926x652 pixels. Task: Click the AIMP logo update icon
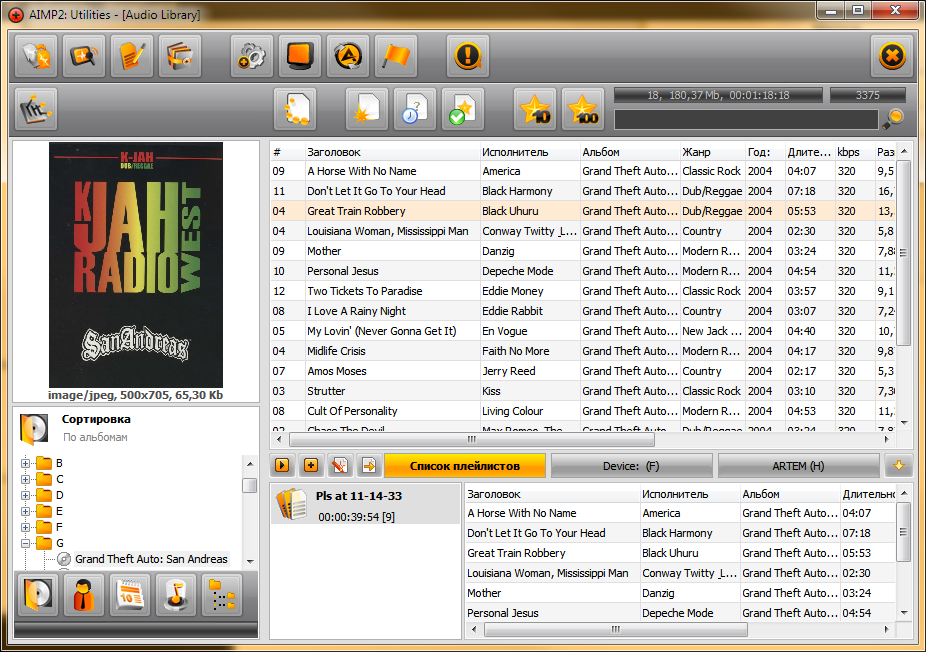pyautogui.click(x=348, y=56)
